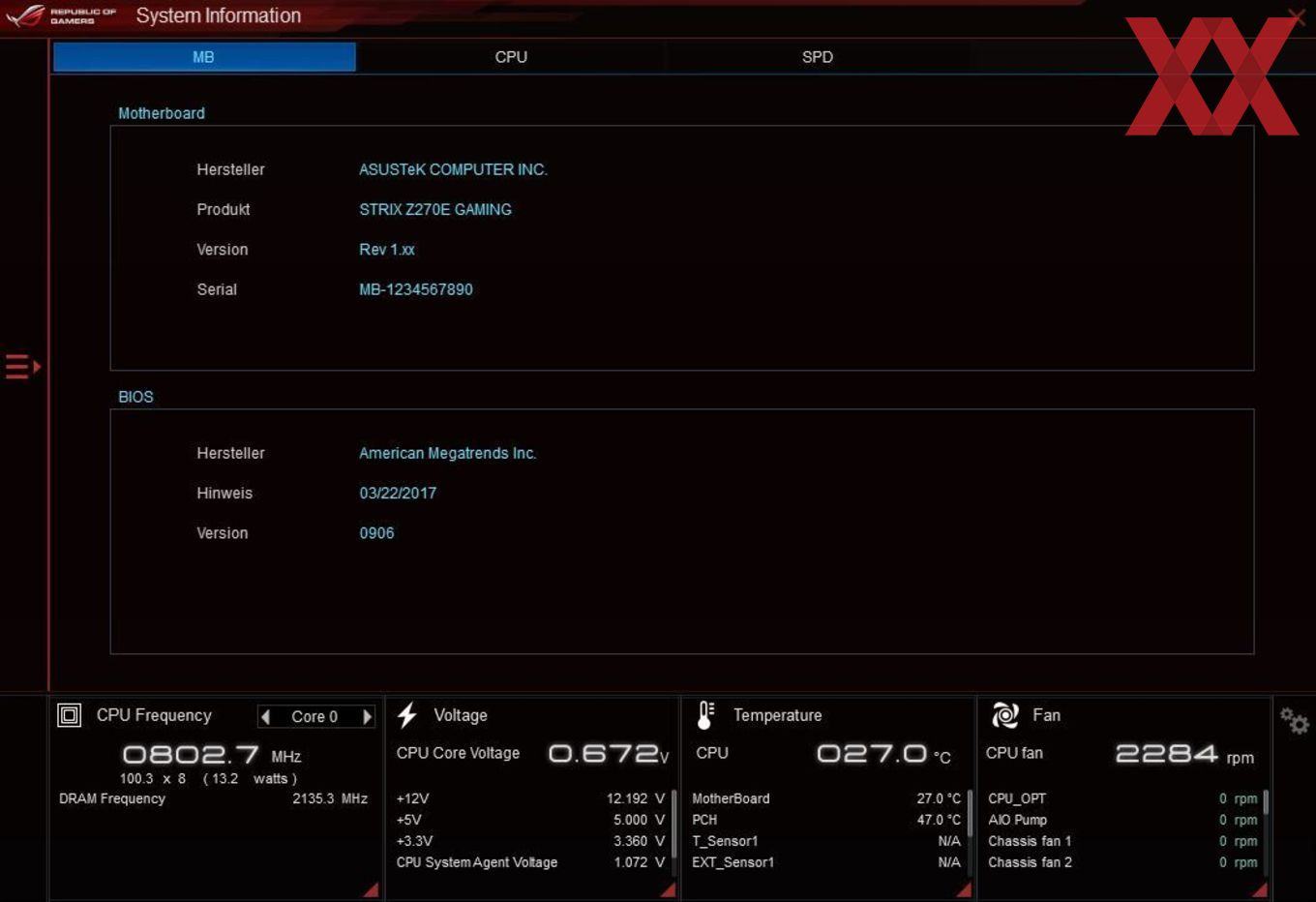Click the Voltage lightning bolt icon
Viewport: 1316px width, 902px height.
407,715
